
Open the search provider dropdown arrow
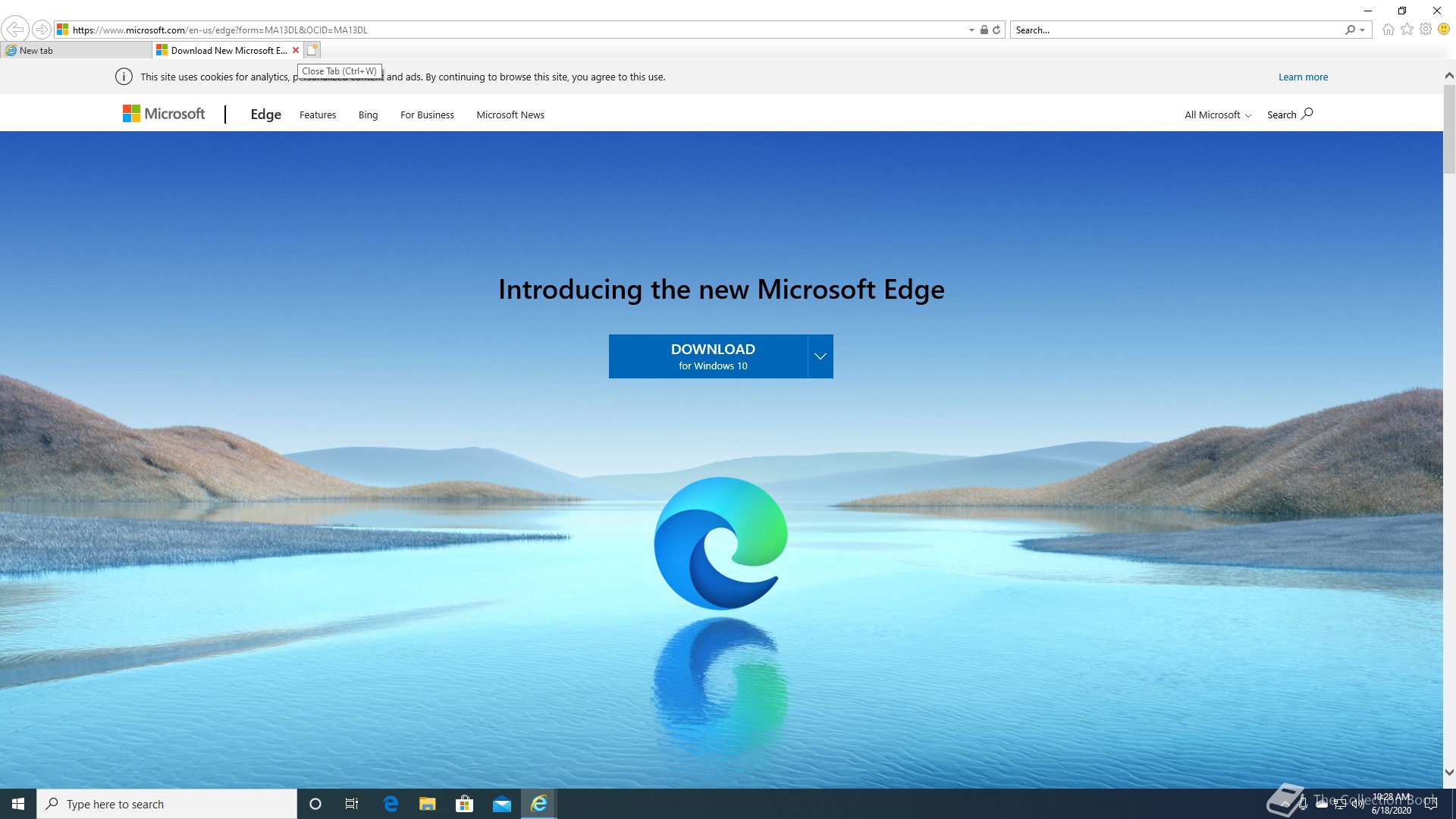coord(1363,30)
